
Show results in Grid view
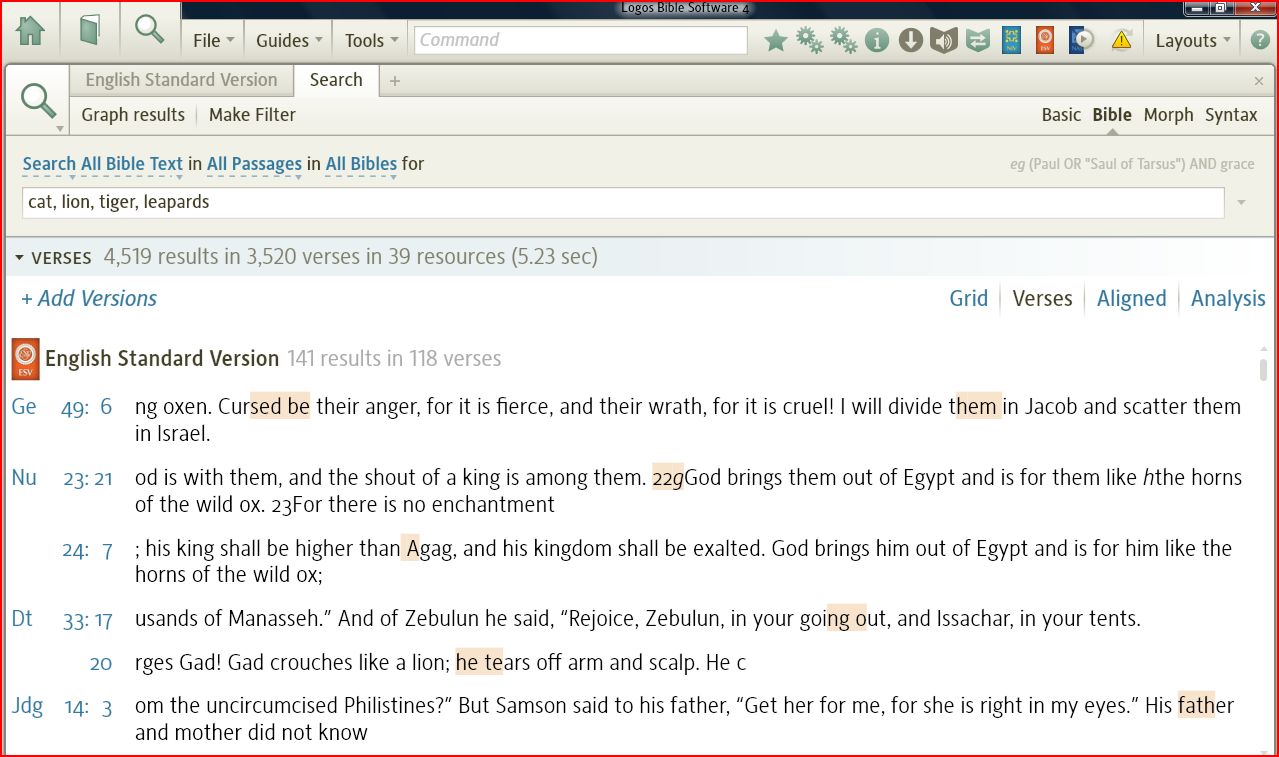(968, 298)
